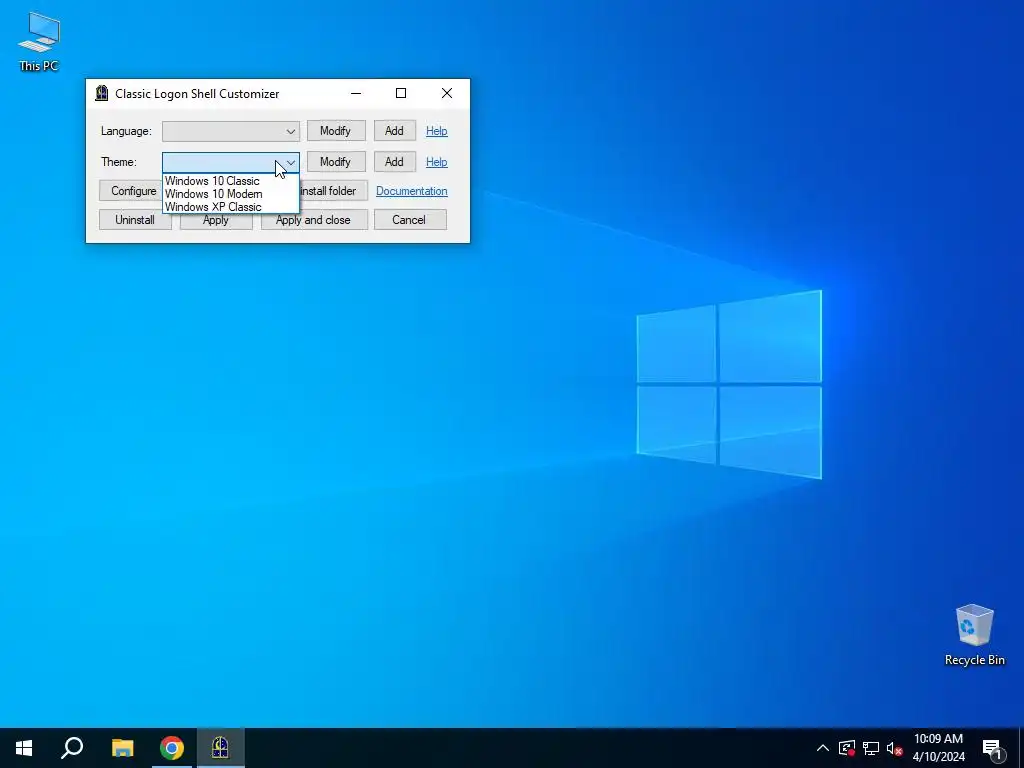Click the Apply button
Screen dimensions: 1024x768
pyautogui.click(x=216, y=221)
